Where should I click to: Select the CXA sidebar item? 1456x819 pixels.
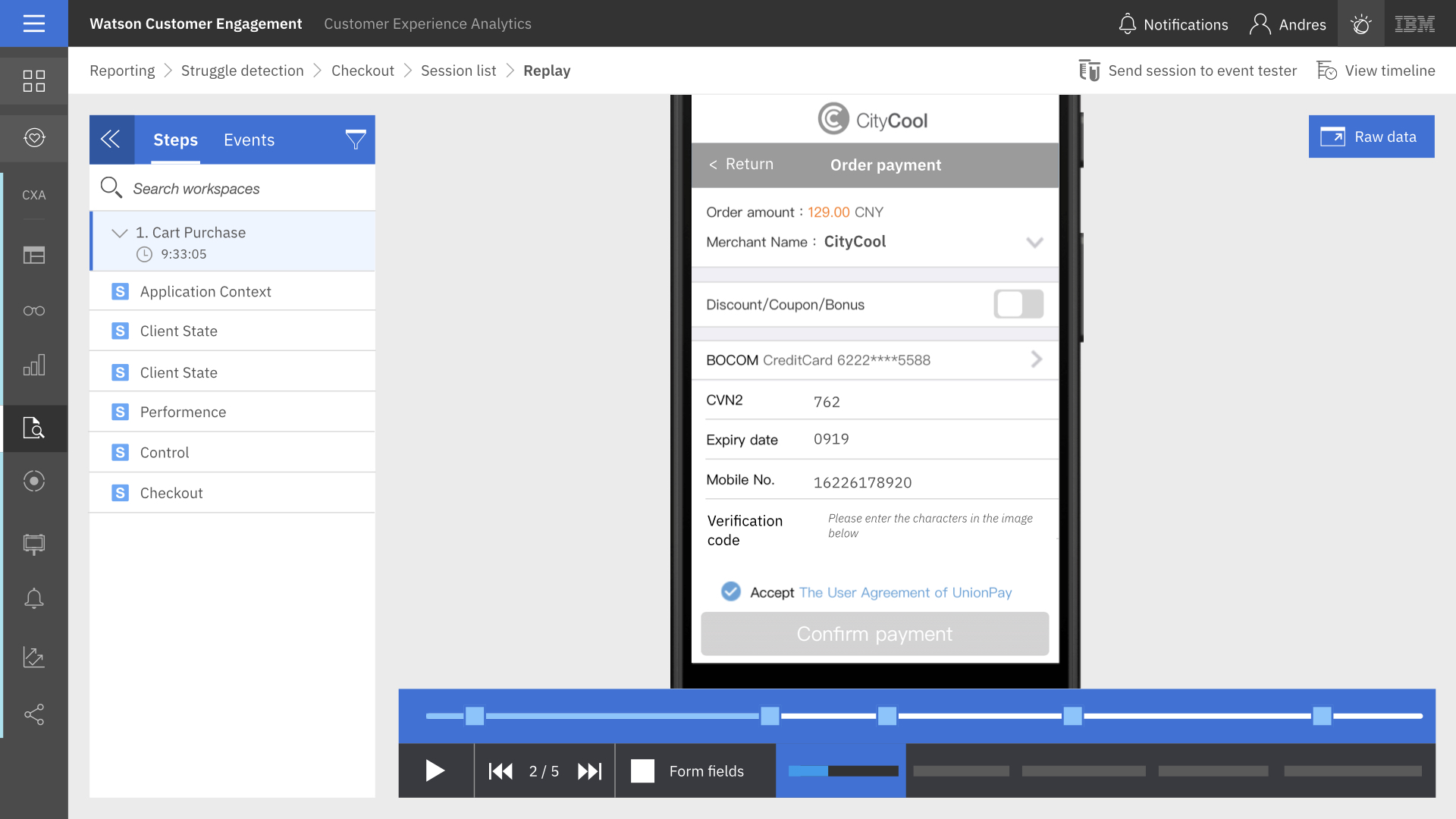tap(34, 195)
